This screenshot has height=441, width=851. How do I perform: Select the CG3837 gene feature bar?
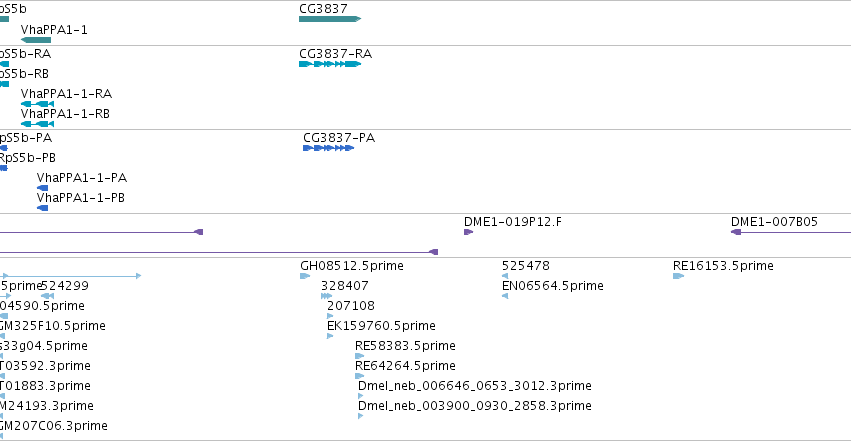click(330, 19)
